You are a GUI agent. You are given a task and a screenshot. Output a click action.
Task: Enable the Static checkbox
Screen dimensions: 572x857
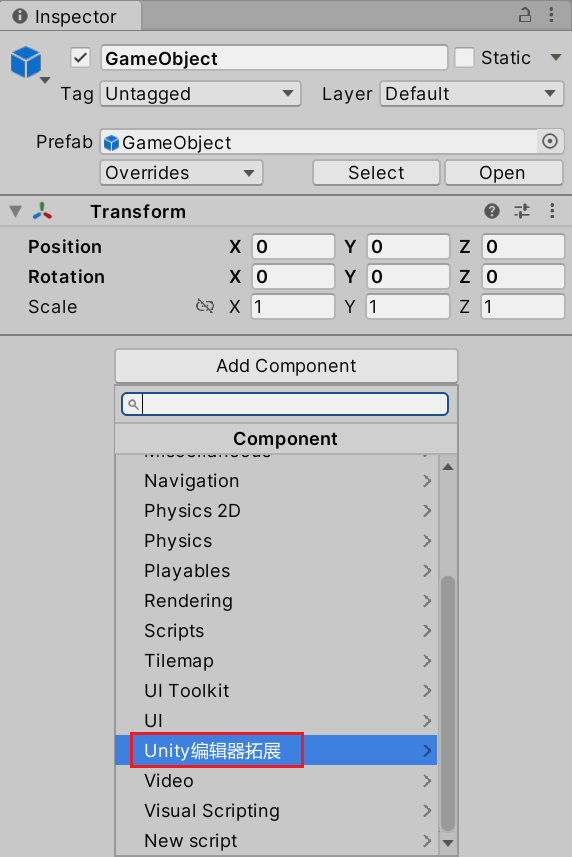pos(464,57)
